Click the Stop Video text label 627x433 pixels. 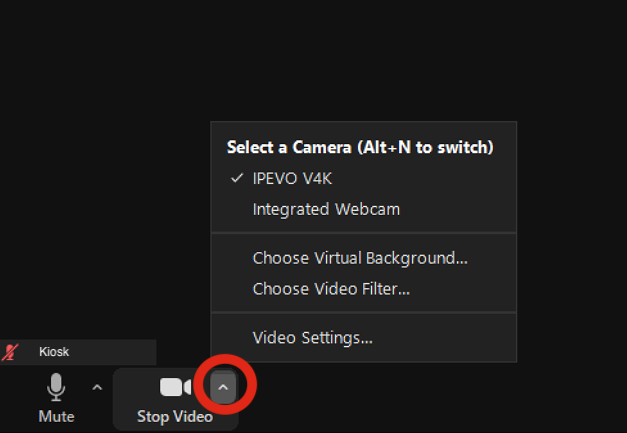point(175,417)
